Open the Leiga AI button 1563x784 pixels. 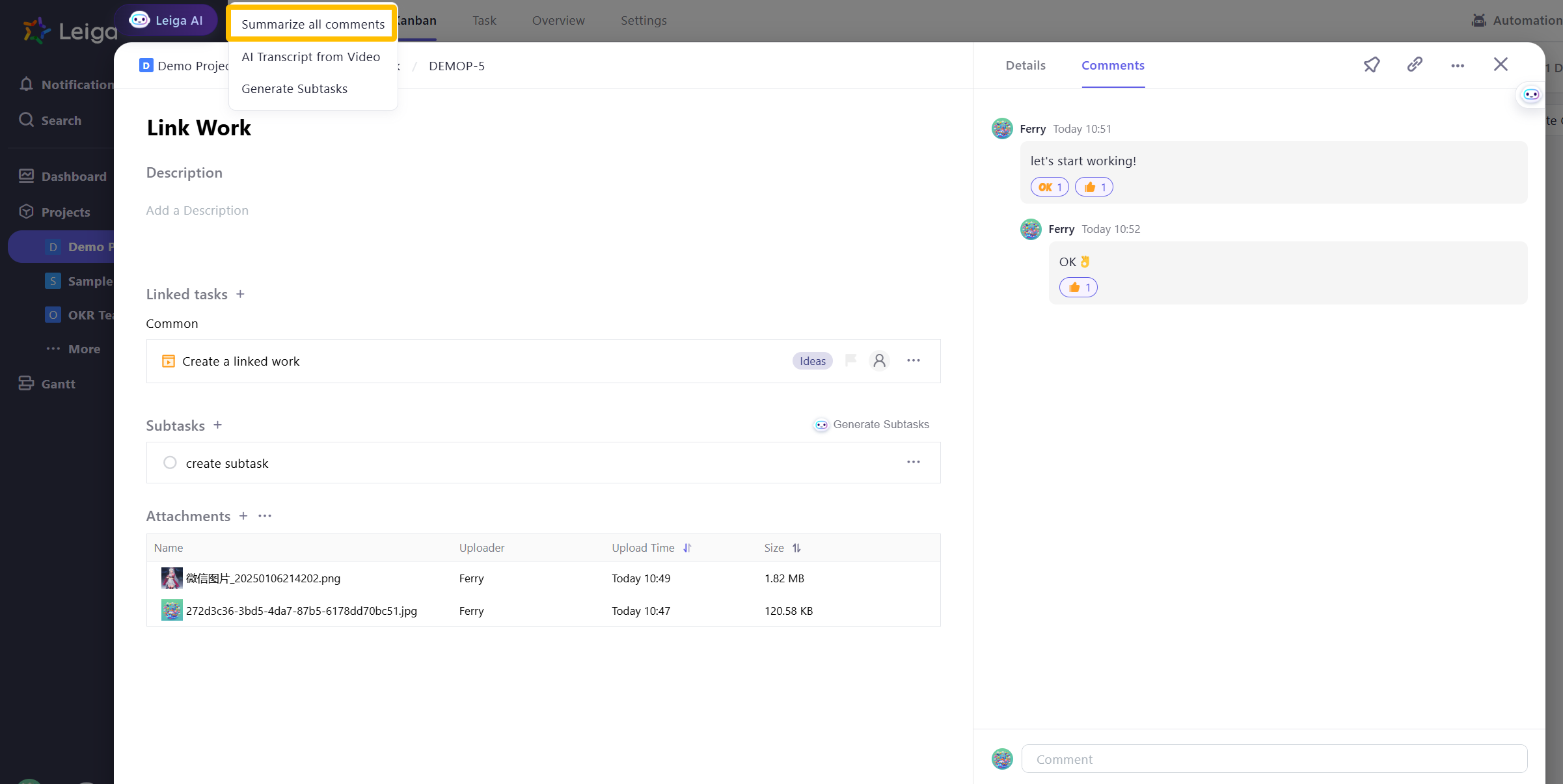coord(166,20)
